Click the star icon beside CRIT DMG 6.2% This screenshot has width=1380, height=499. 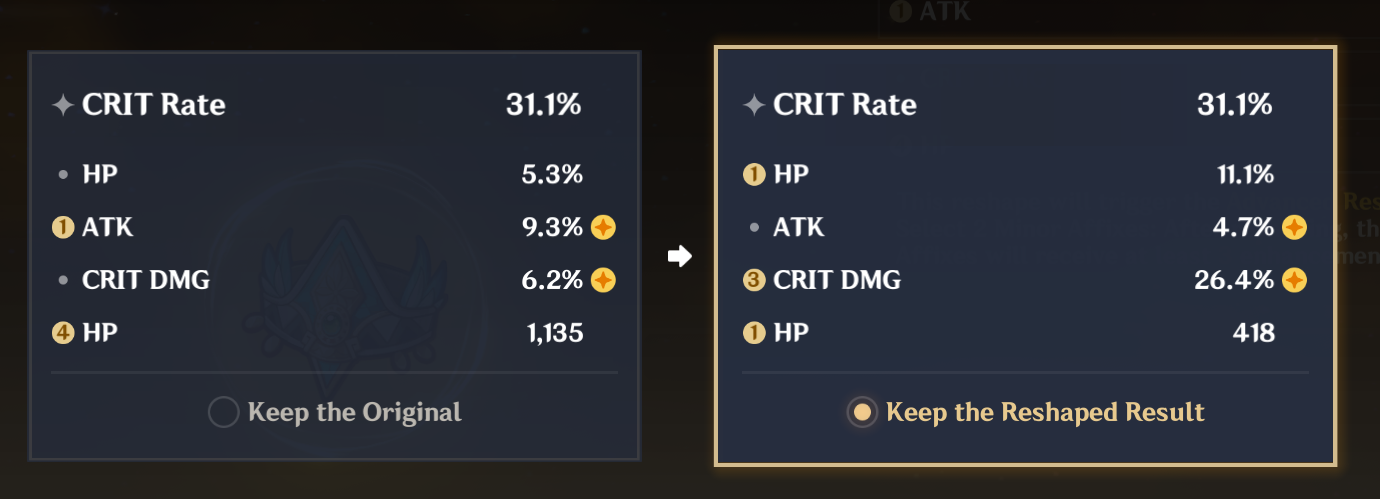[603, 280]
